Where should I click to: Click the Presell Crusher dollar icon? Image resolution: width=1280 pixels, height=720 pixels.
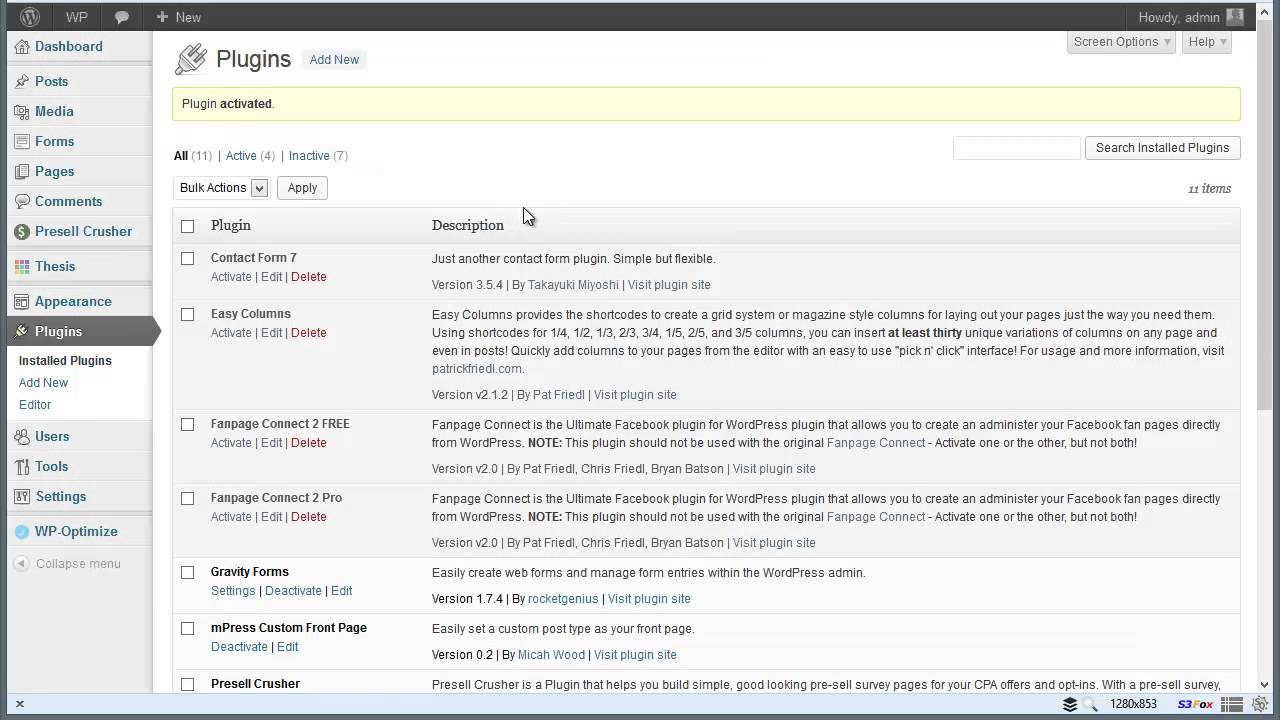[x=22, y=232]
